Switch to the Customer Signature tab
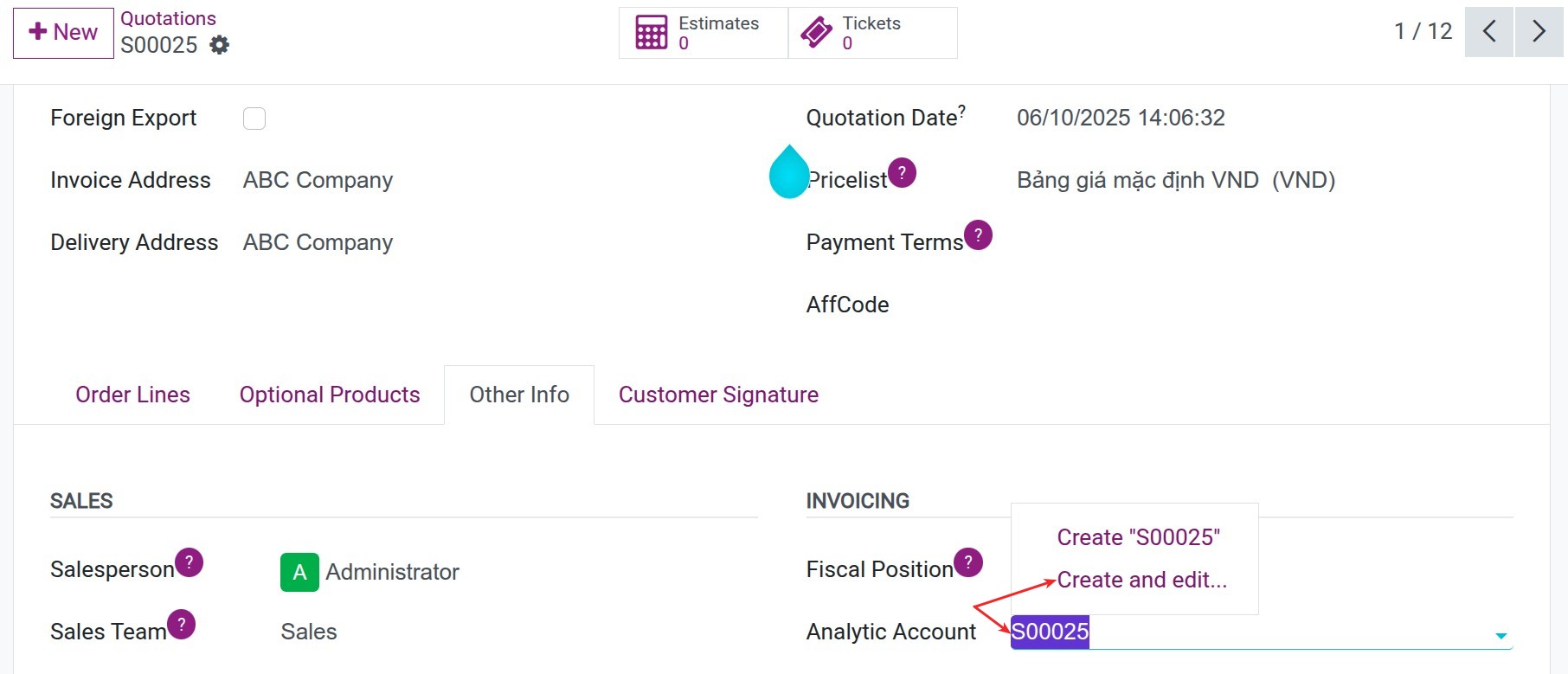Screen dimensions: 1568x674 coord(718,395)
